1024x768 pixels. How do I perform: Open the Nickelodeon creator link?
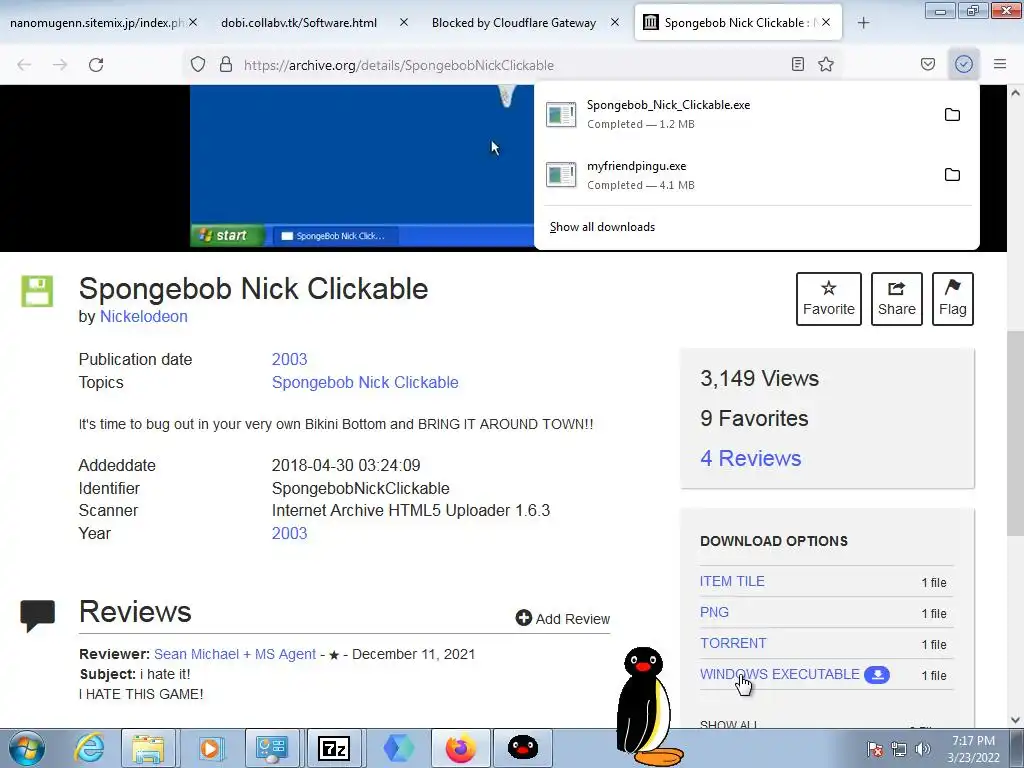(143, 316)
